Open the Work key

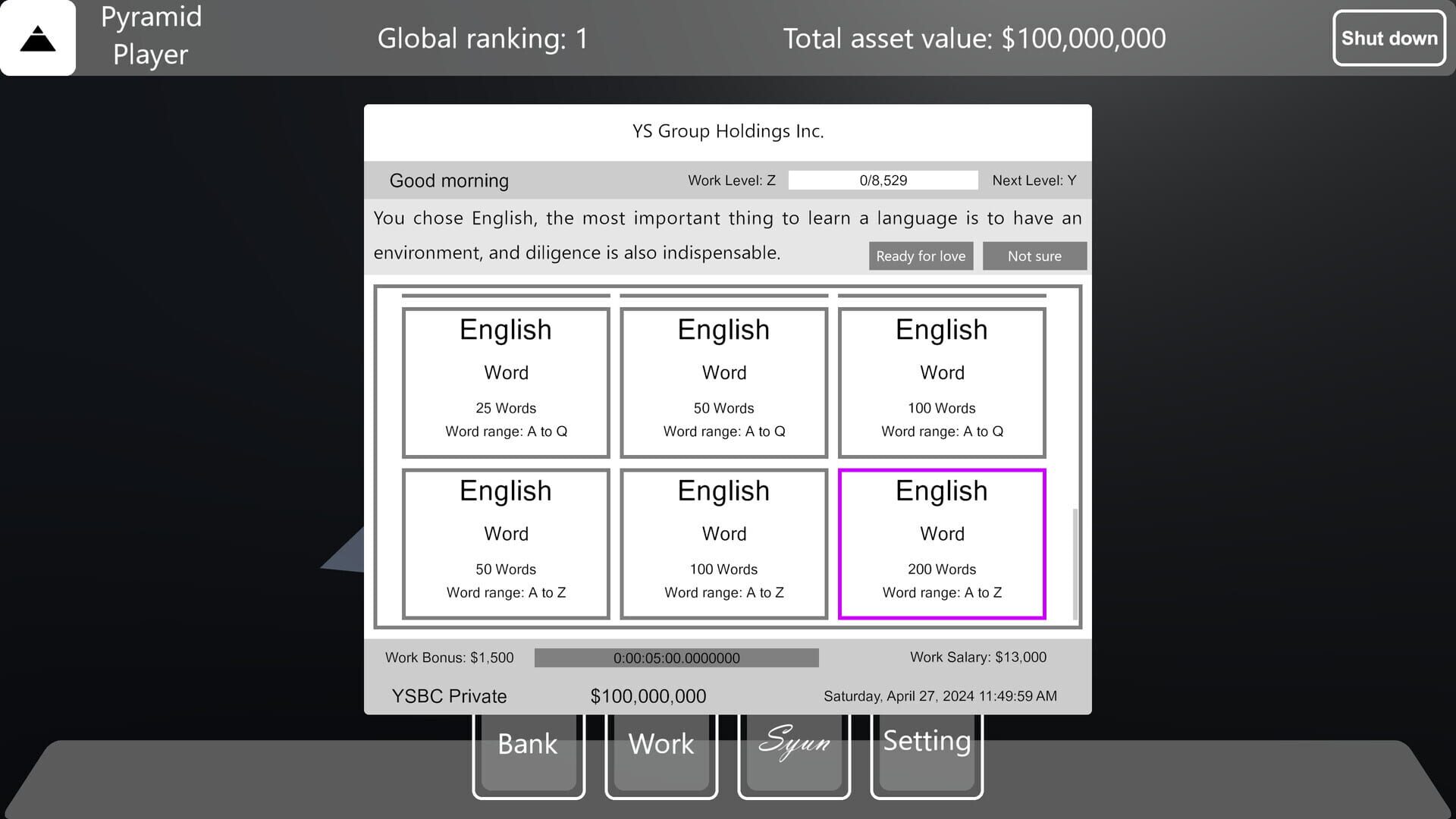click(x=661, y=751)
